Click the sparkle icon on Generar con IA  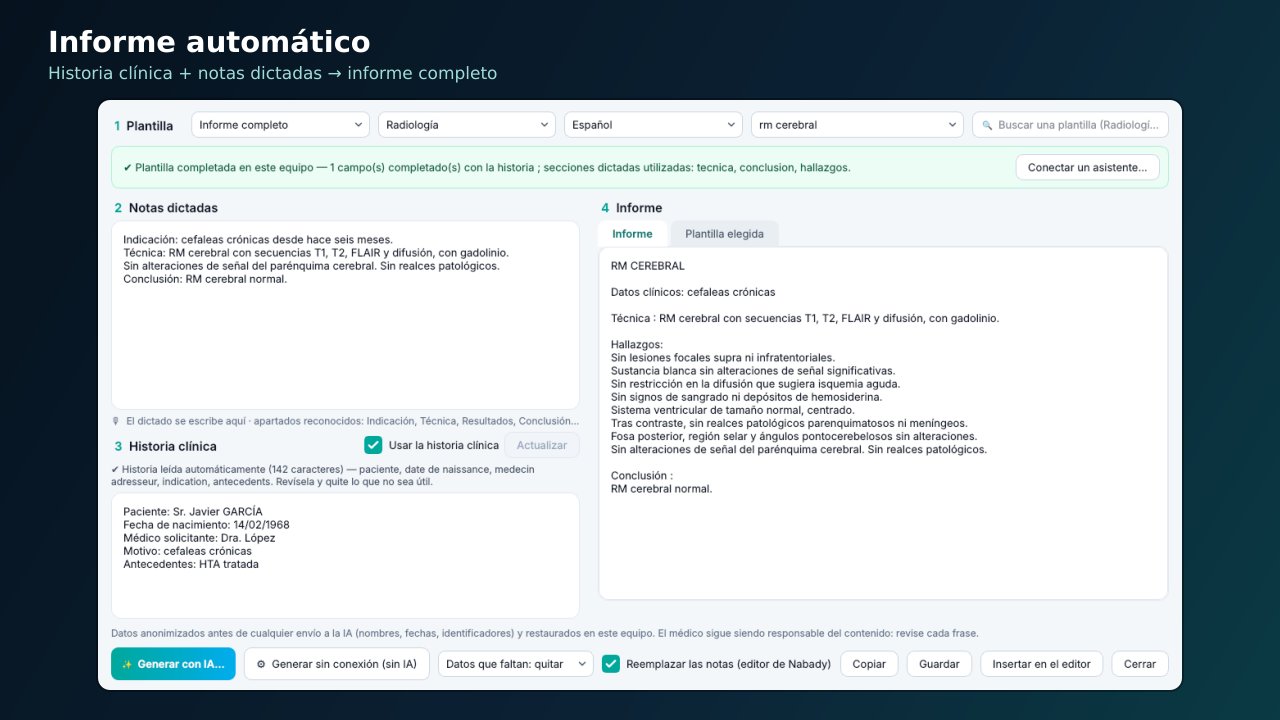(x=127, y=664)
